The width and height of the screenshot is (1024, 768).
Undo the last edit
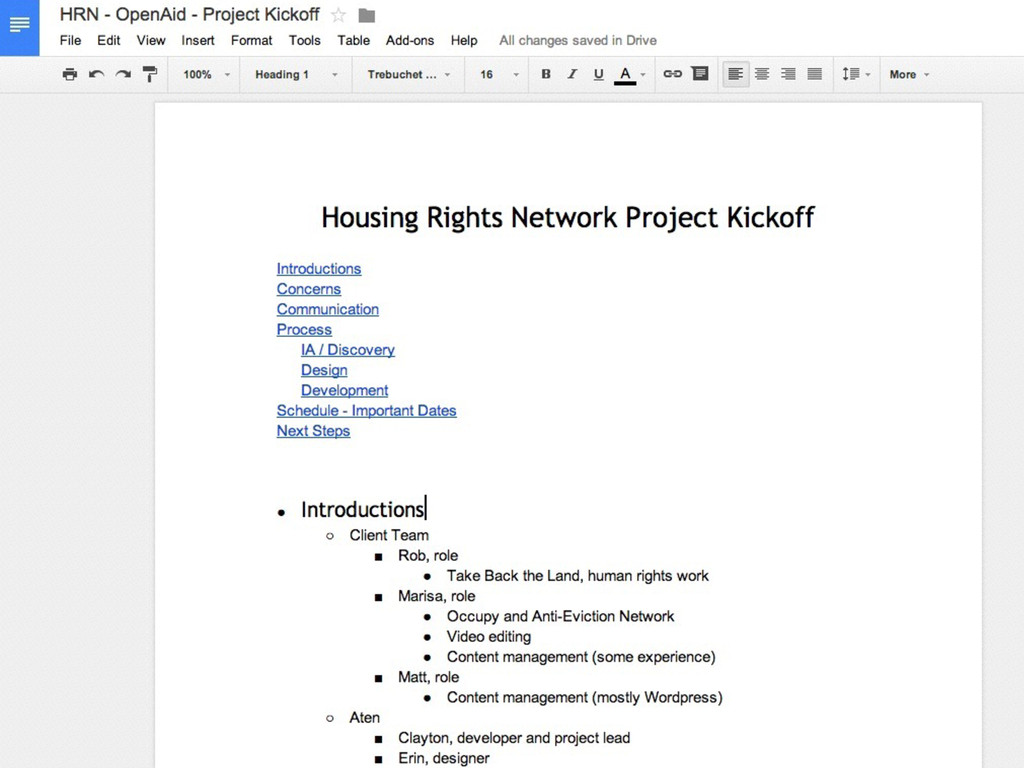coord(96,74)
